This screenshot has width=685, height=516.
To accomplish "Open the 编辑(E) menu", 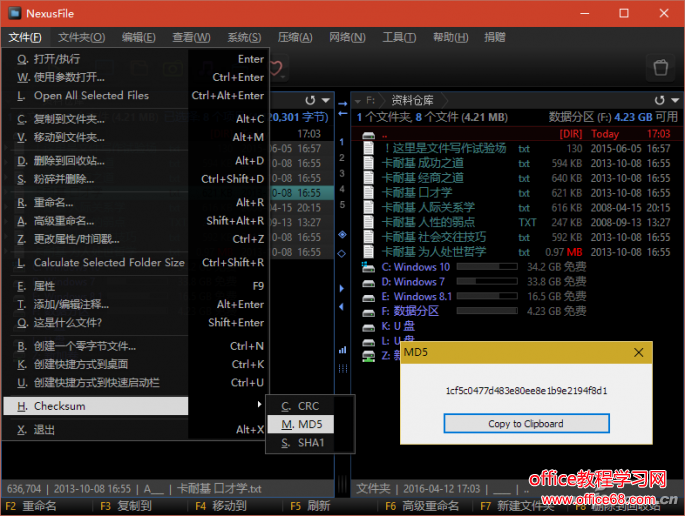I will click(138, 38).
